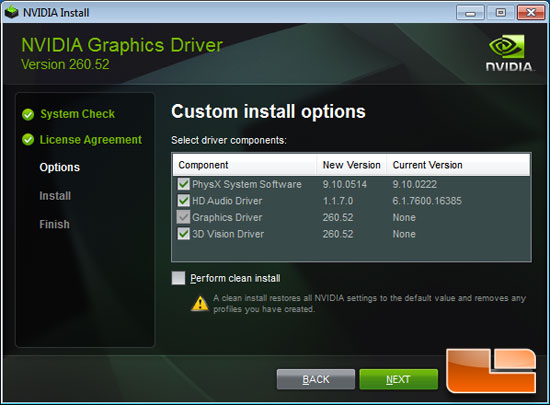Click the orange Legit Reviews watermark logo
Image resolution: width=550 pixels, height=405 pixels.
491,371
